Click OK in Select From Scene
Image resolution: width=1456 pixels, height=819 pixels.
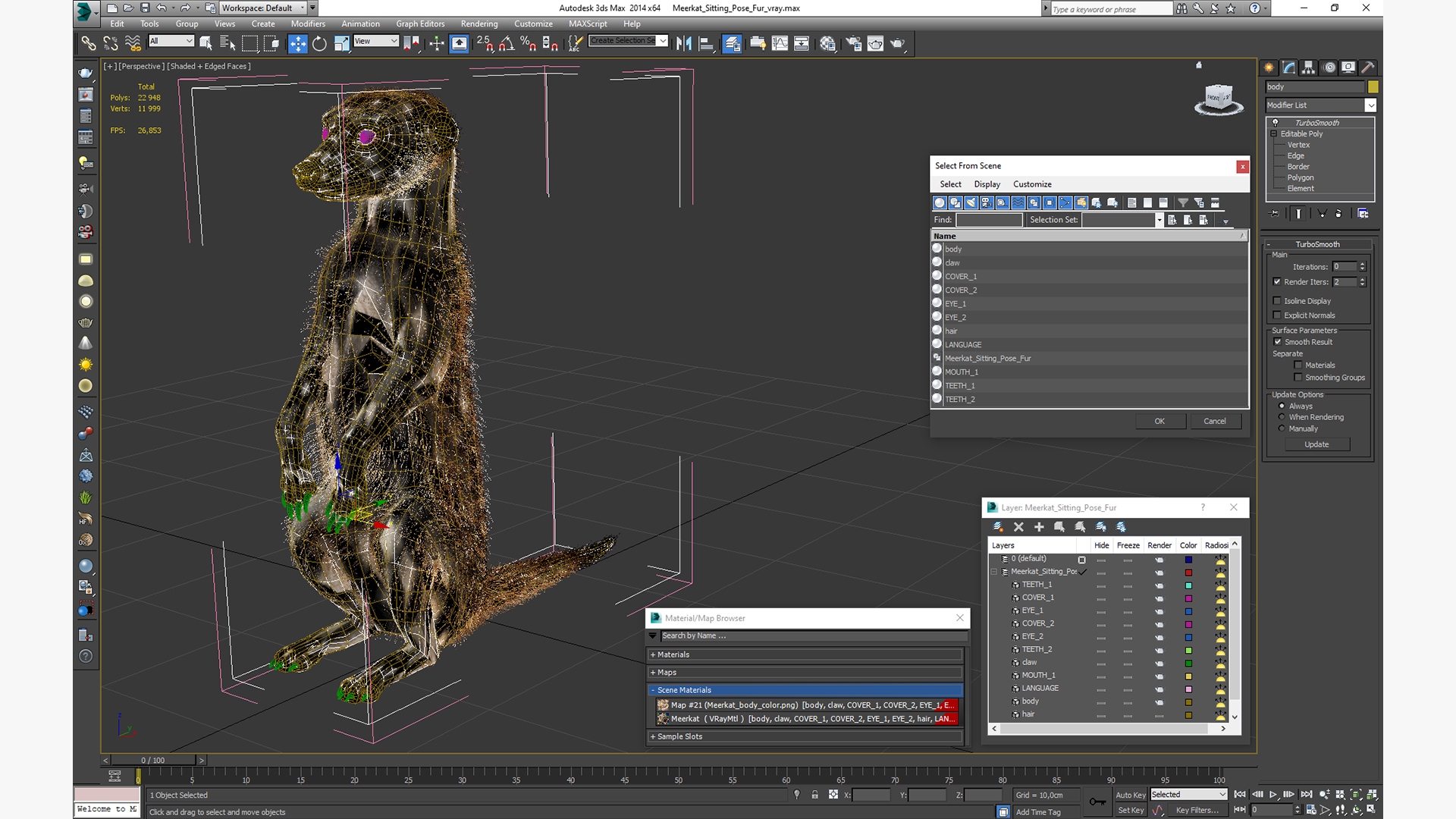coord(1159,421)
